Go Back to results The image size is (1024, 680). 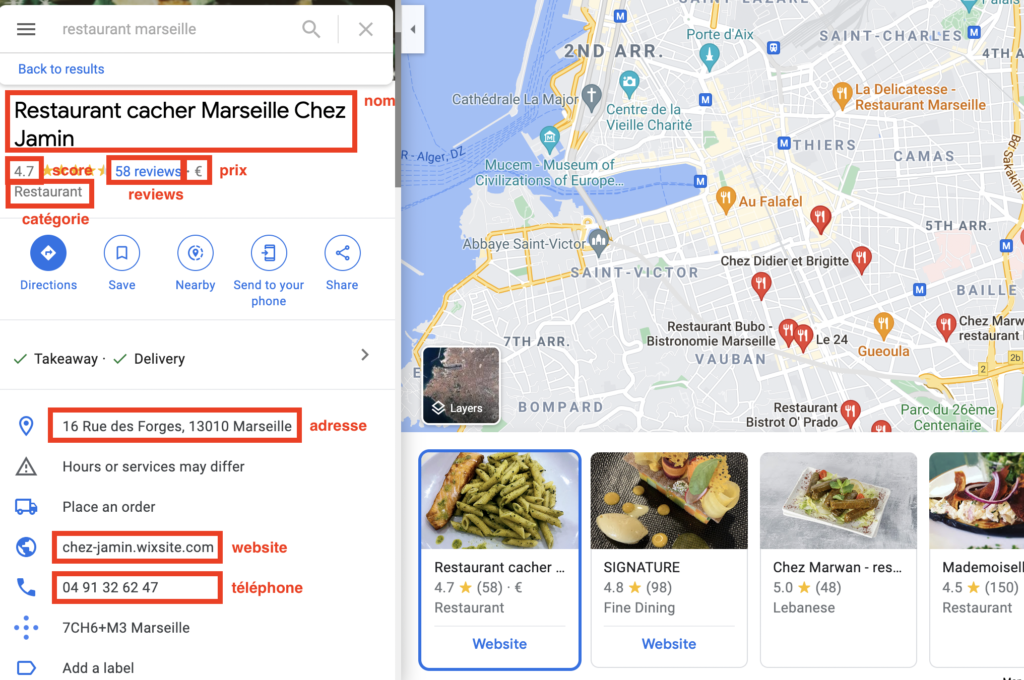pyautogui.click(x=61, y=69)
